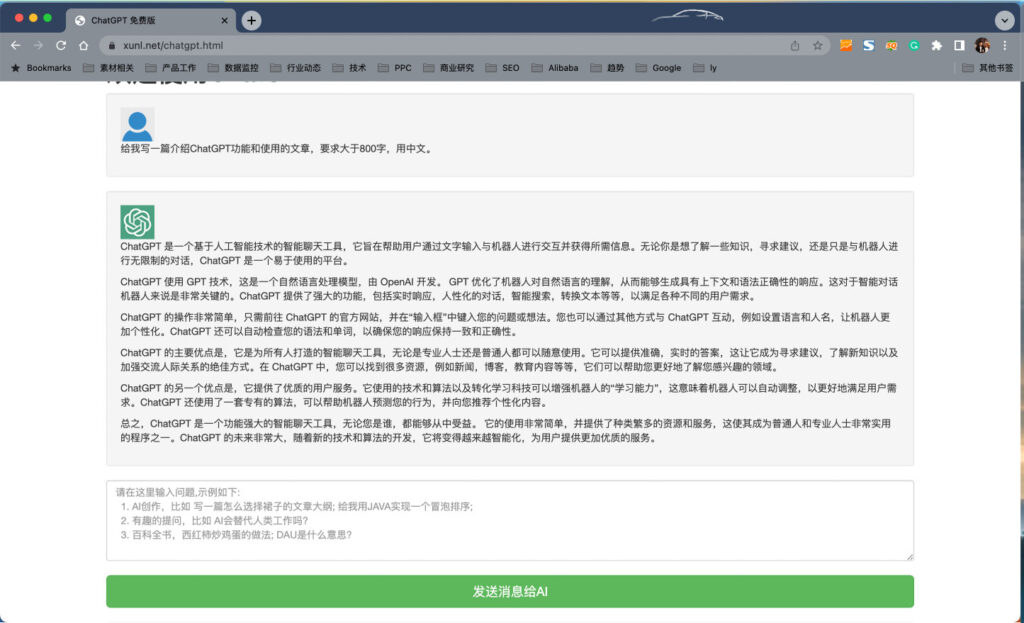Image resolution: width=1024 pixels, height=623 pixels.
Task: Open the 素材相关 bookmark folder
Action: coord(108,68)
